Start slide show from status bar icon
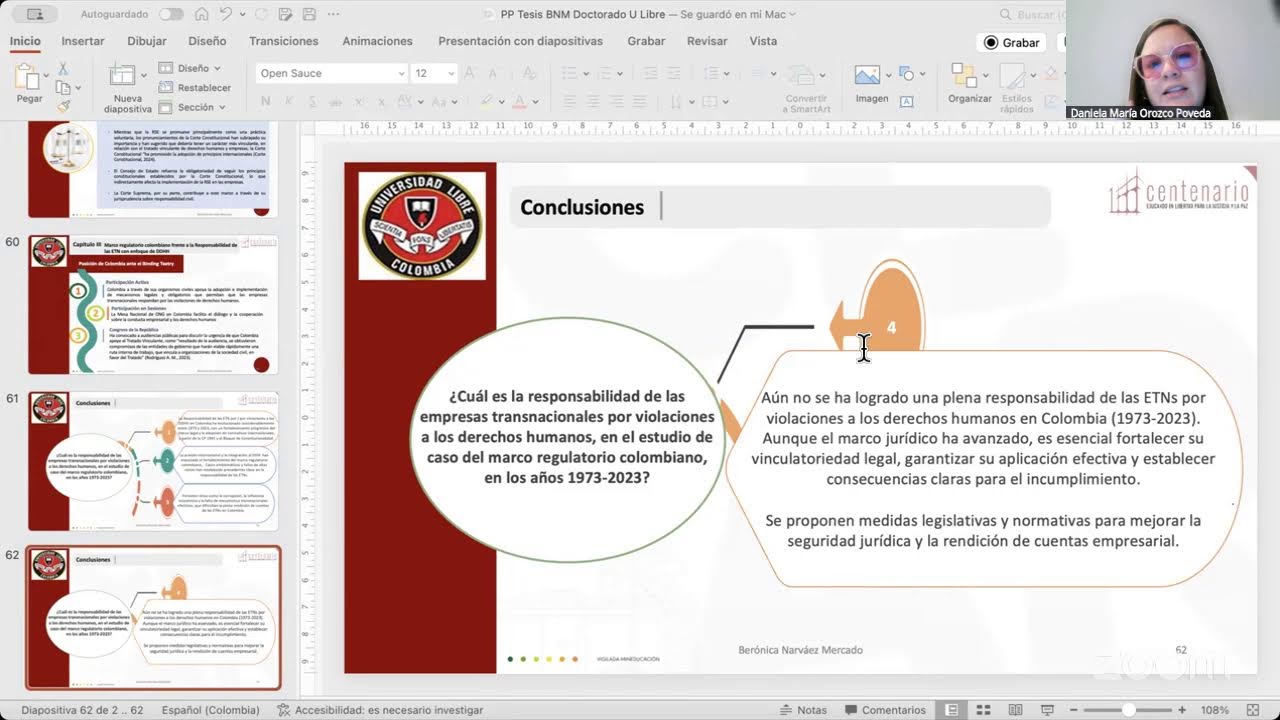Screen dimensions: 1280x720 point(1046,710)
